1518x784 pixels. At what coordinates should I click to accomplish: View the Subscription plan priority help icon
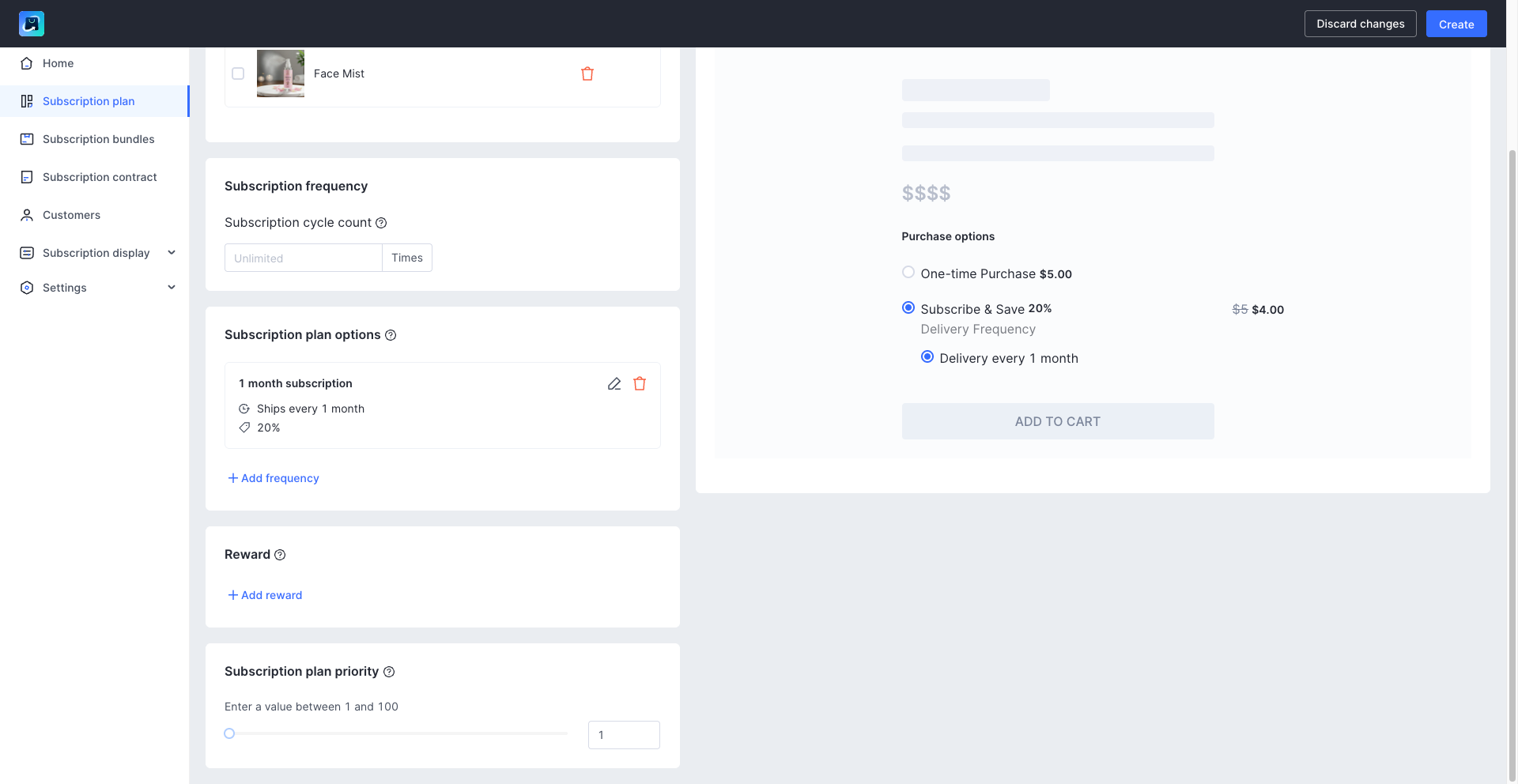tap(389, 672)
